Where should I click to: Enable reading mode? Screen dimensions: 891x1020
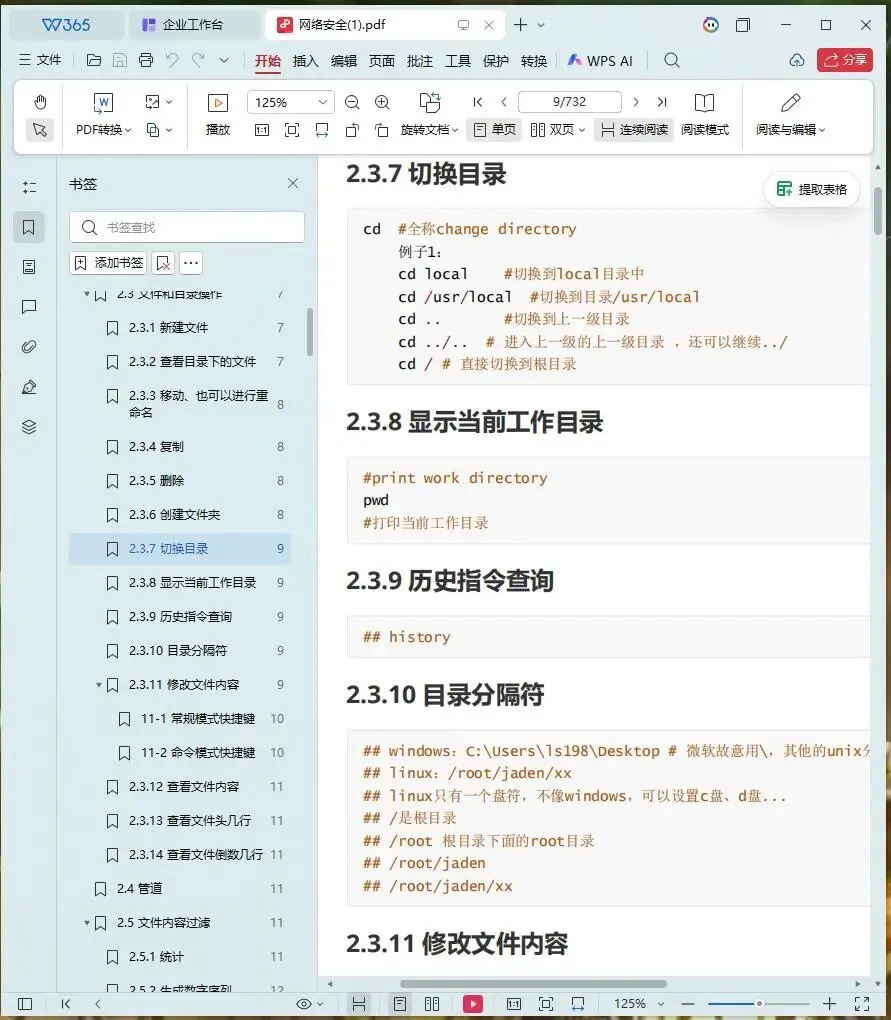pyautogui.click(x=705, y=114)
